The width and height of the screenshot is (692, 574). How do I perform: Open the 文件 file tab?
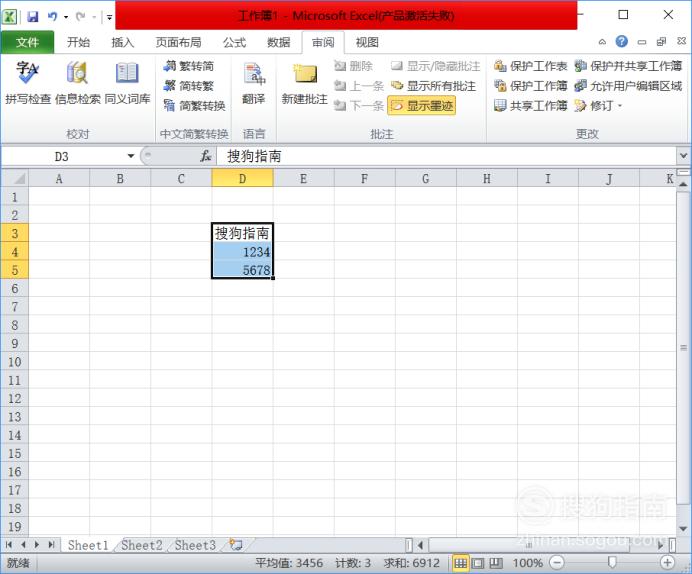[27, 42]
